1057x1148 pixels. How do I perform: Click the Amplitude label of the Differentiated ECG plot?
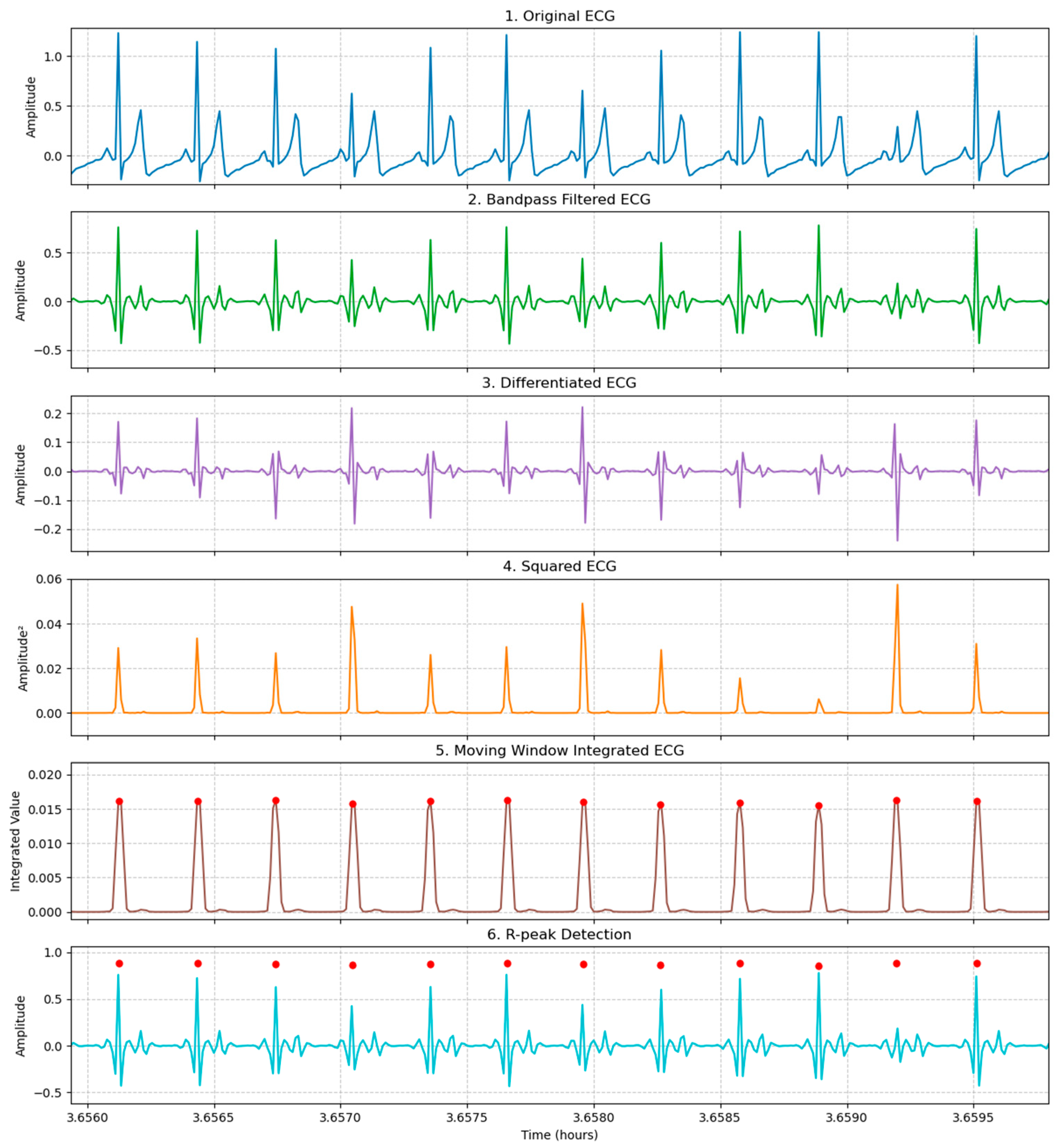click(x=21, y=475)
